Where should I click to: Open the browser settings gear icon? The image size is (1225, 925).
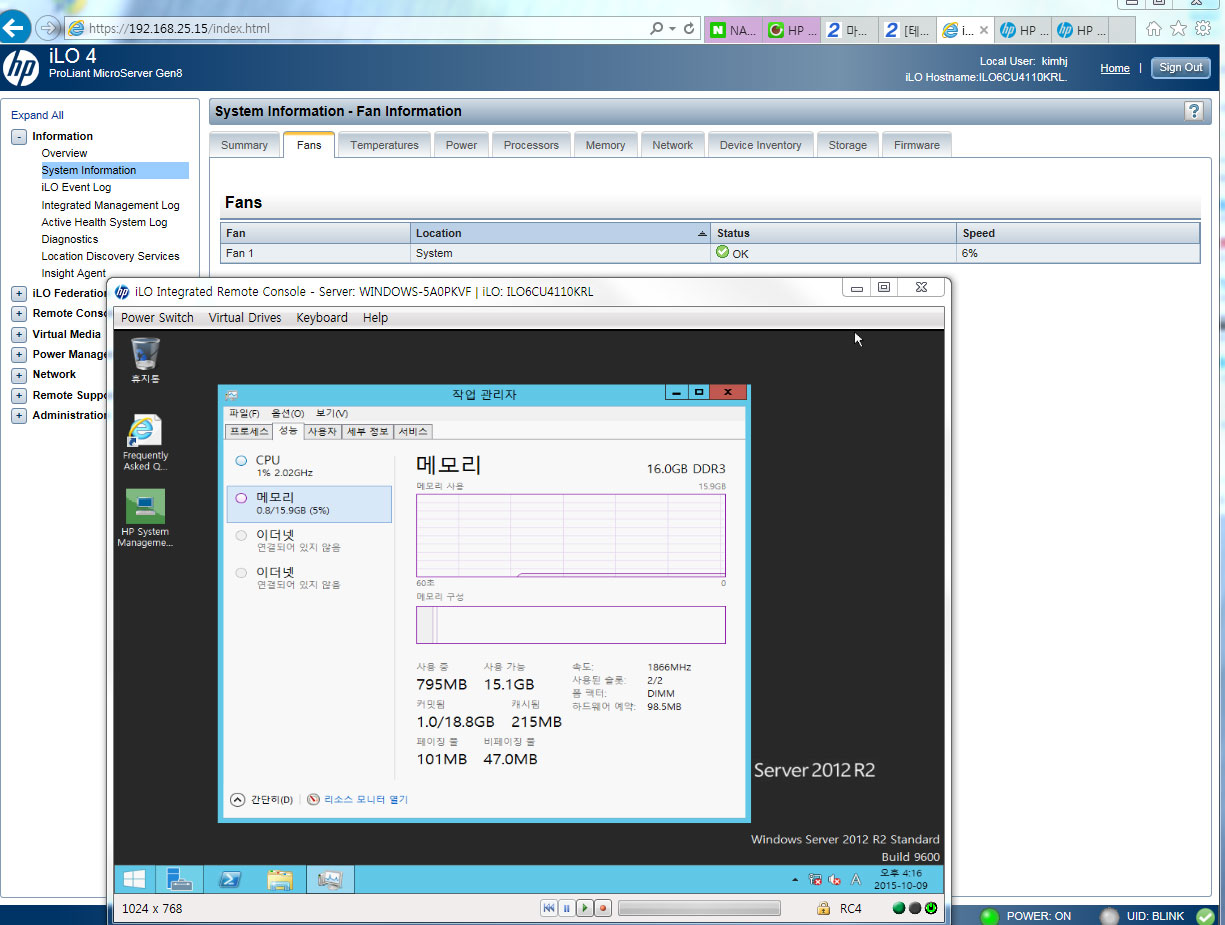point(1204,29)
